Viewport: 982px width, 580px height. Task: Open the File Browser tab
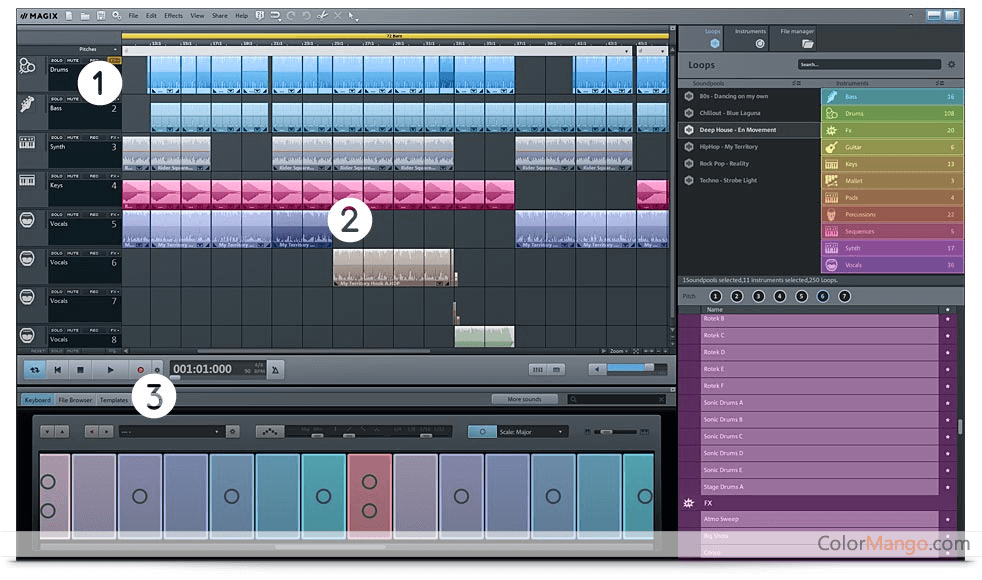tap(75, 400)
